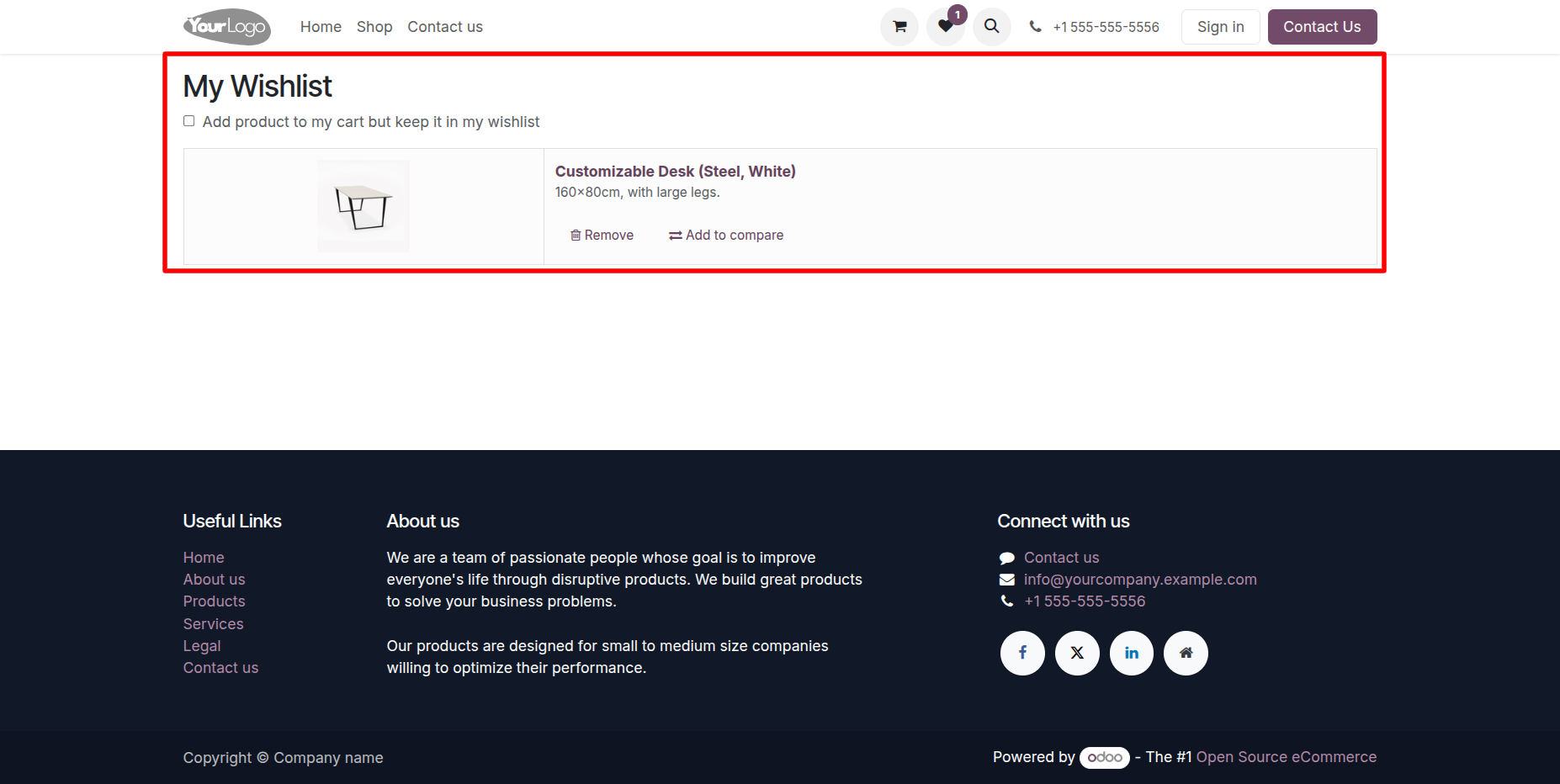Click description text 160×80cm, with large legs.

(638, 193)
